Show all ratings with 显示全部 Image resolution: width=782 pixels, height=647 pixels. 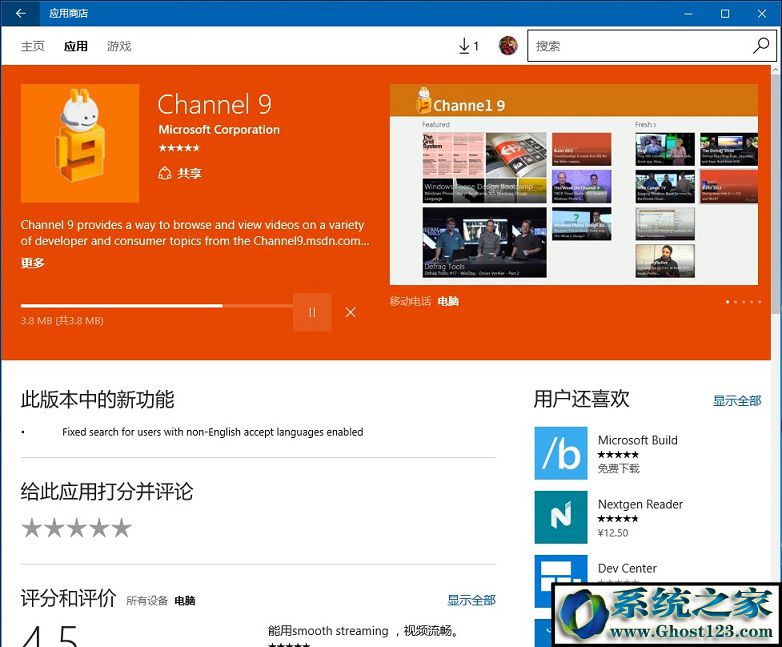point(471,600)
